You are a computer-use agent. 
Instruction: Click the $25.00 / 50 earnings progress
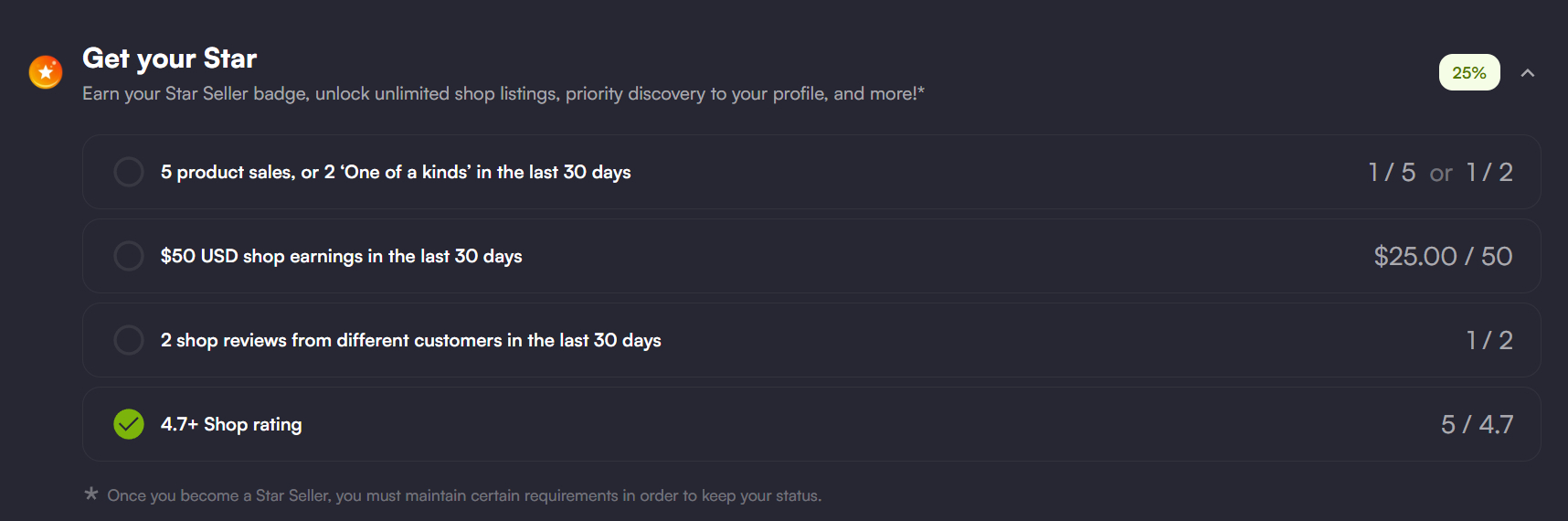click(x=1442, y=257)
